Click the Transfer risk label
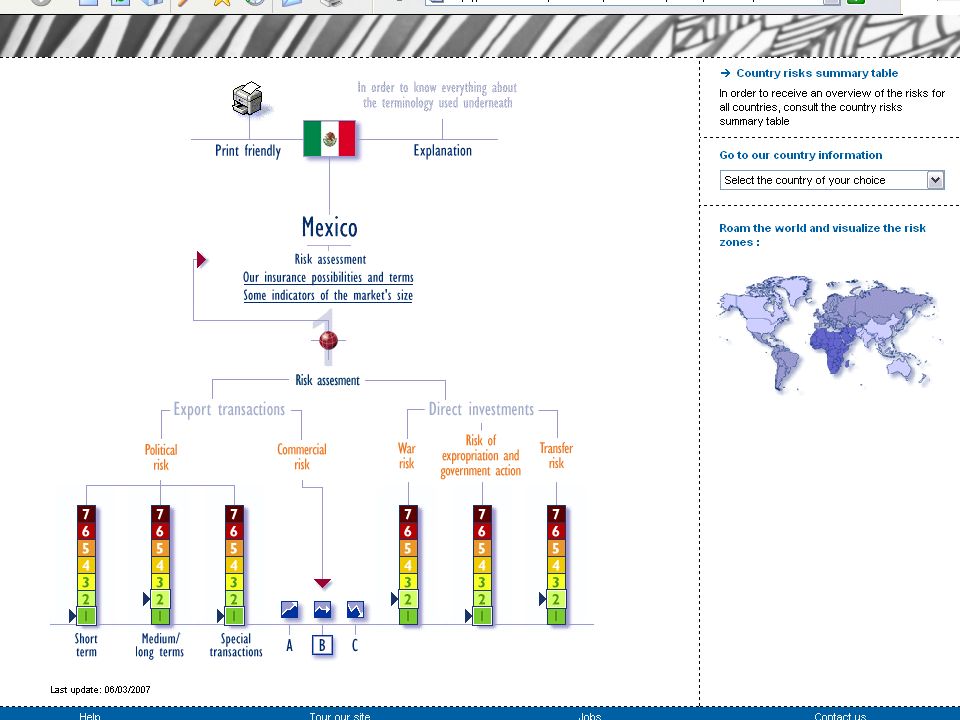 [556, 456]
